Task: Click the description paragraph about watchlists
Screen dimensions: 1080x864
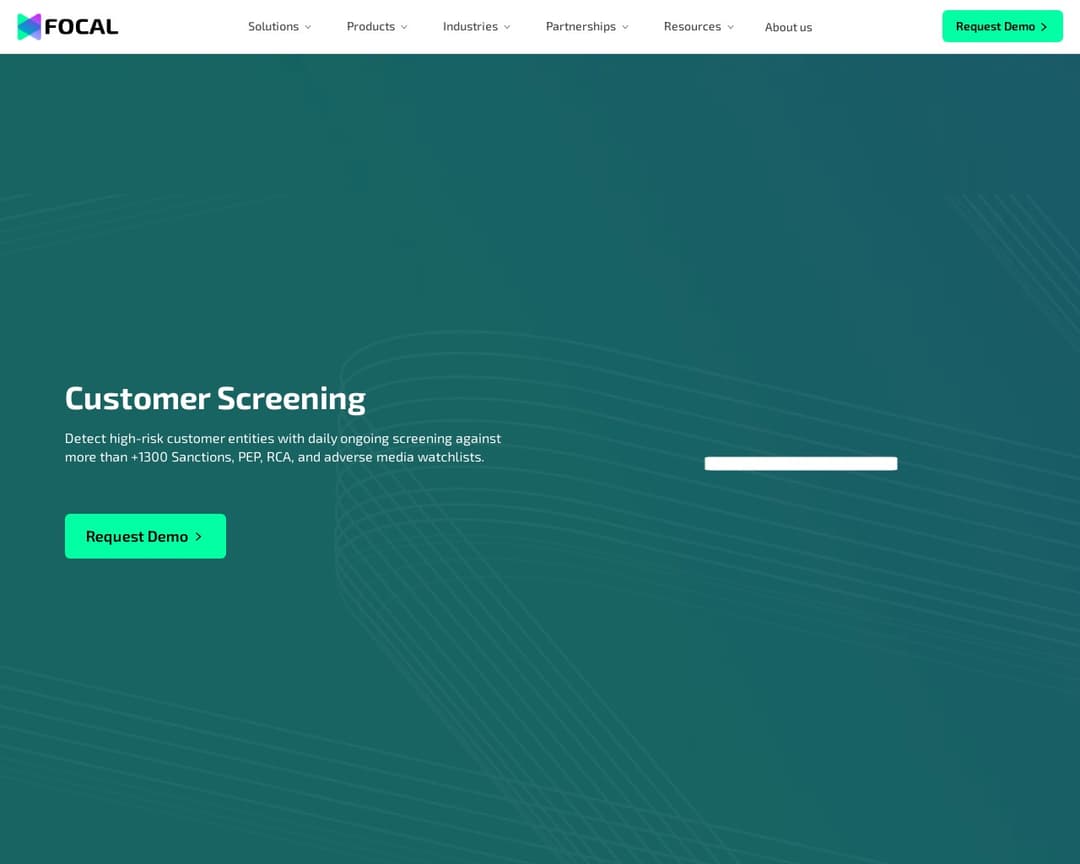Action: tap(283, 447)
